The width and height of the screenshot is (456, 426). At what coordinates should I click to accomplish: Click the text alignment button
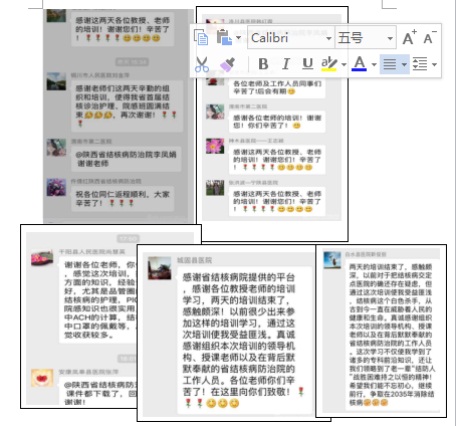[x=390, y=64]
